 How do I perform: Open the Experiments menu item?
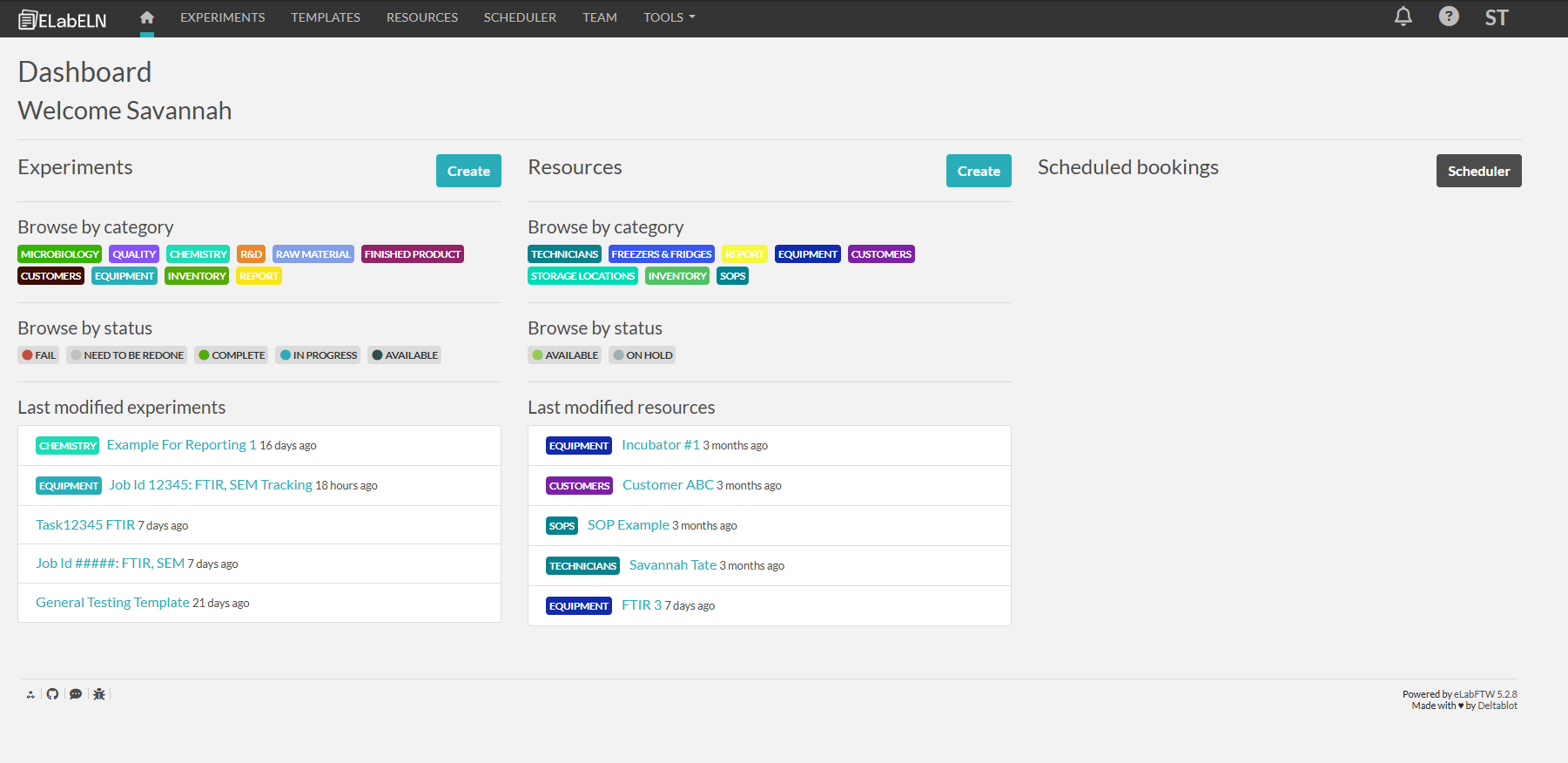222,17
